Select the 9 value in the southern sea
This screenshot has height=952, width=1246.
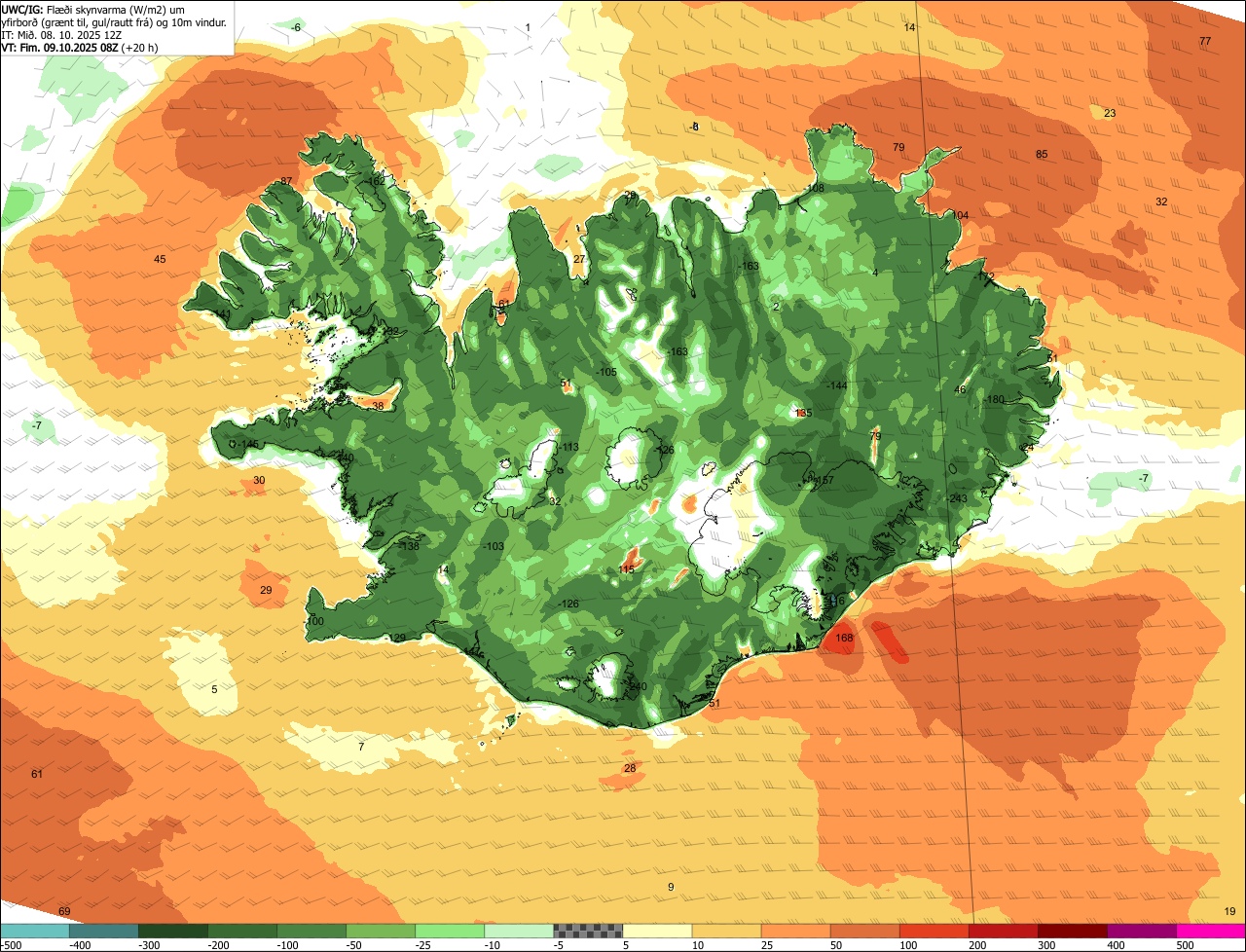click(x=671, y=887)
